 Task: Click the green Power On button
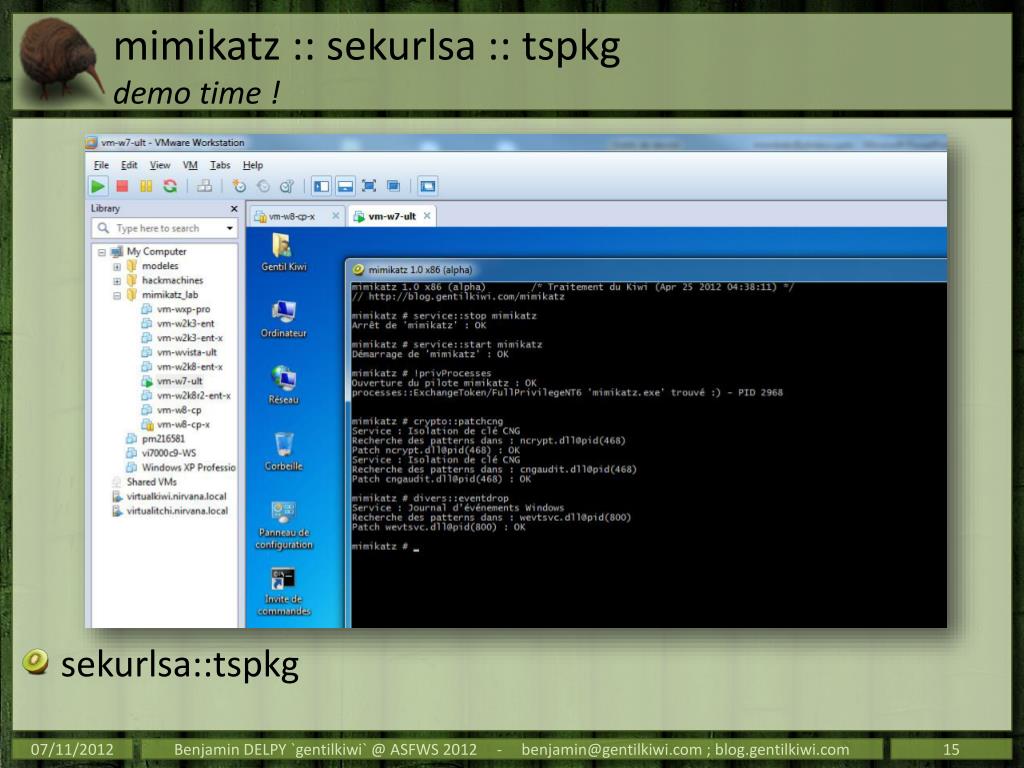[98, 187]
